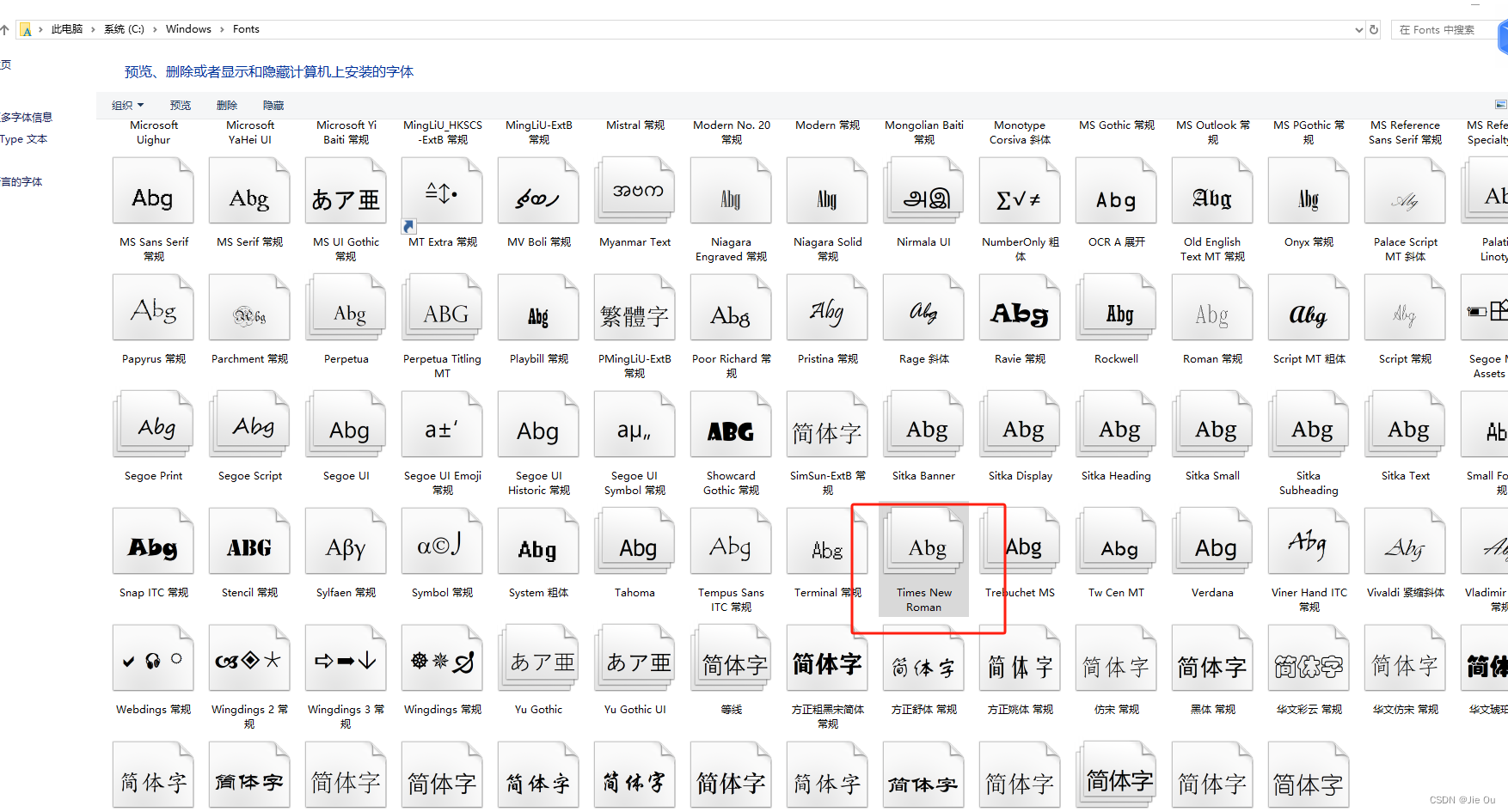1508x812 pixels.
Task: Go up one folder level
Action: [x=5, y=29]
